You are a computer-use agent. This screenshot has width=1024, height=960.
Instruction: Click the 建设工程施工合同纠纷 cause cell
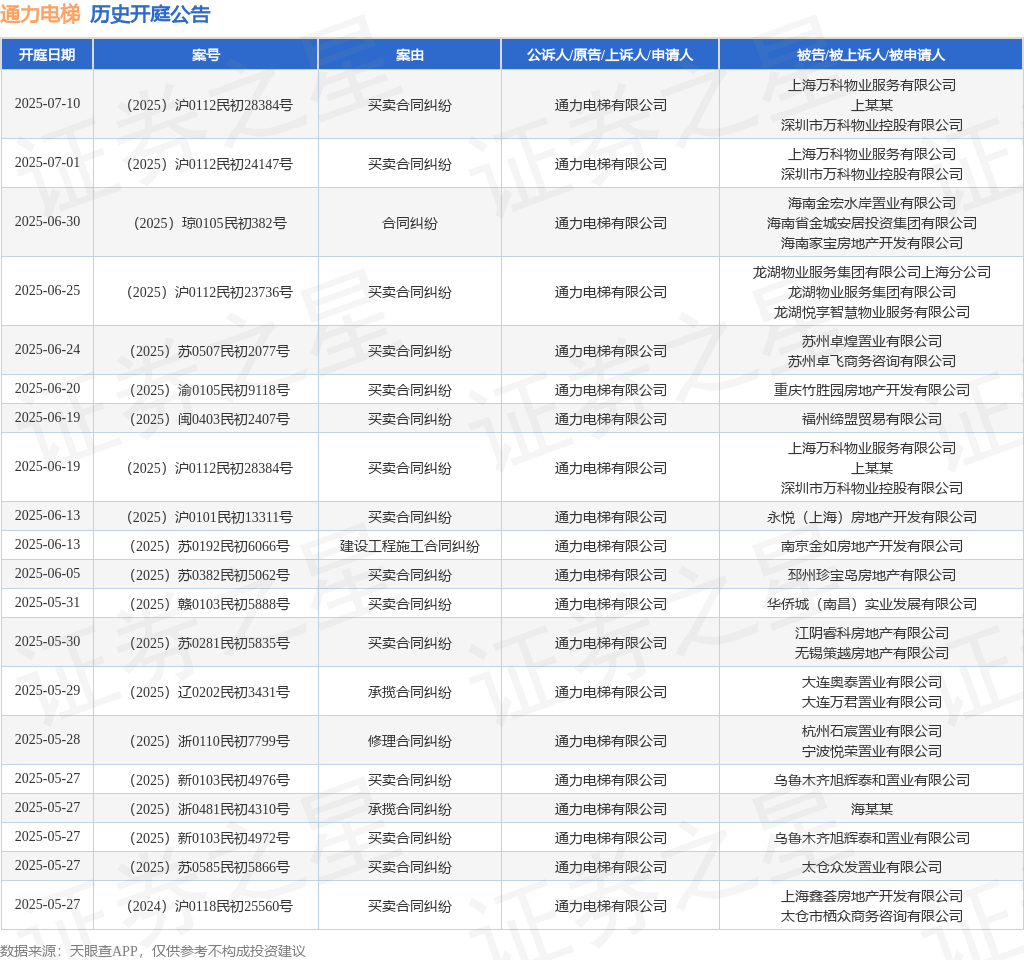[409, 546]
